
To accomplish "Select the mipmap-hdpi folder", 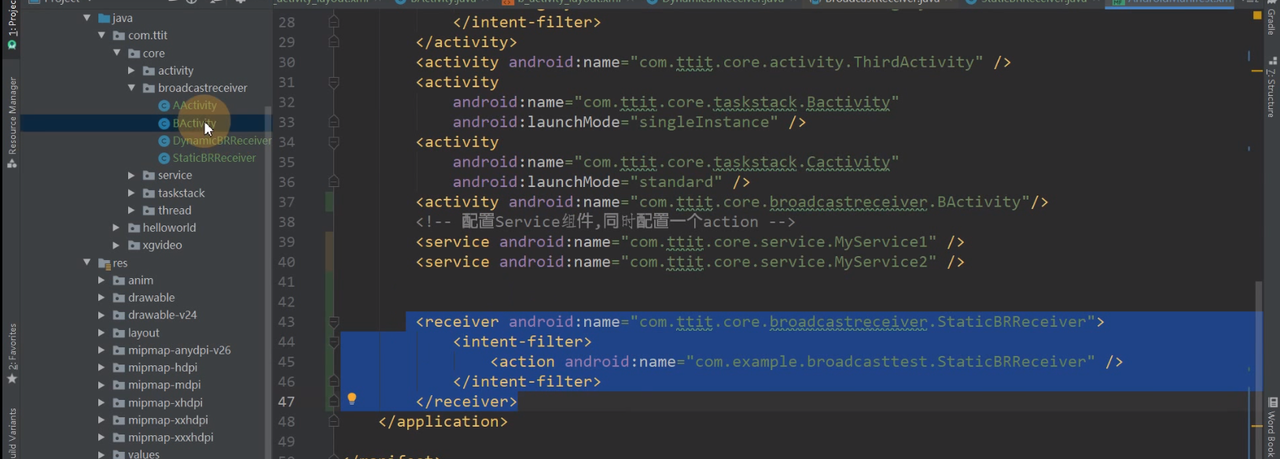I will [x=164, y=368].
